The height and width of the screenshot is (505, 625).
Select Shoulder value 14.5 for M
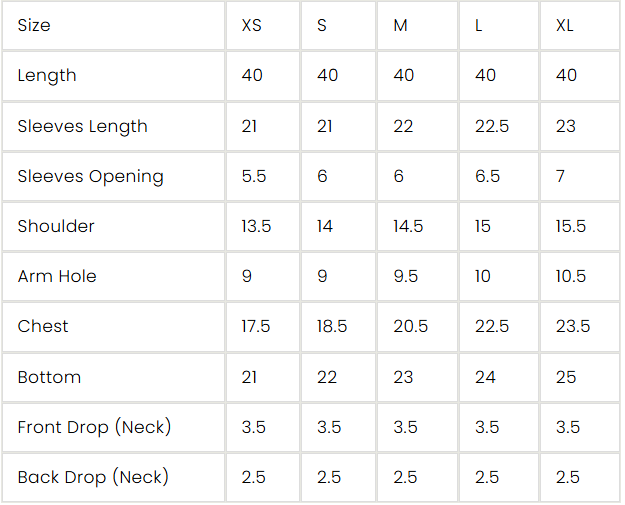tap(408, 226)
